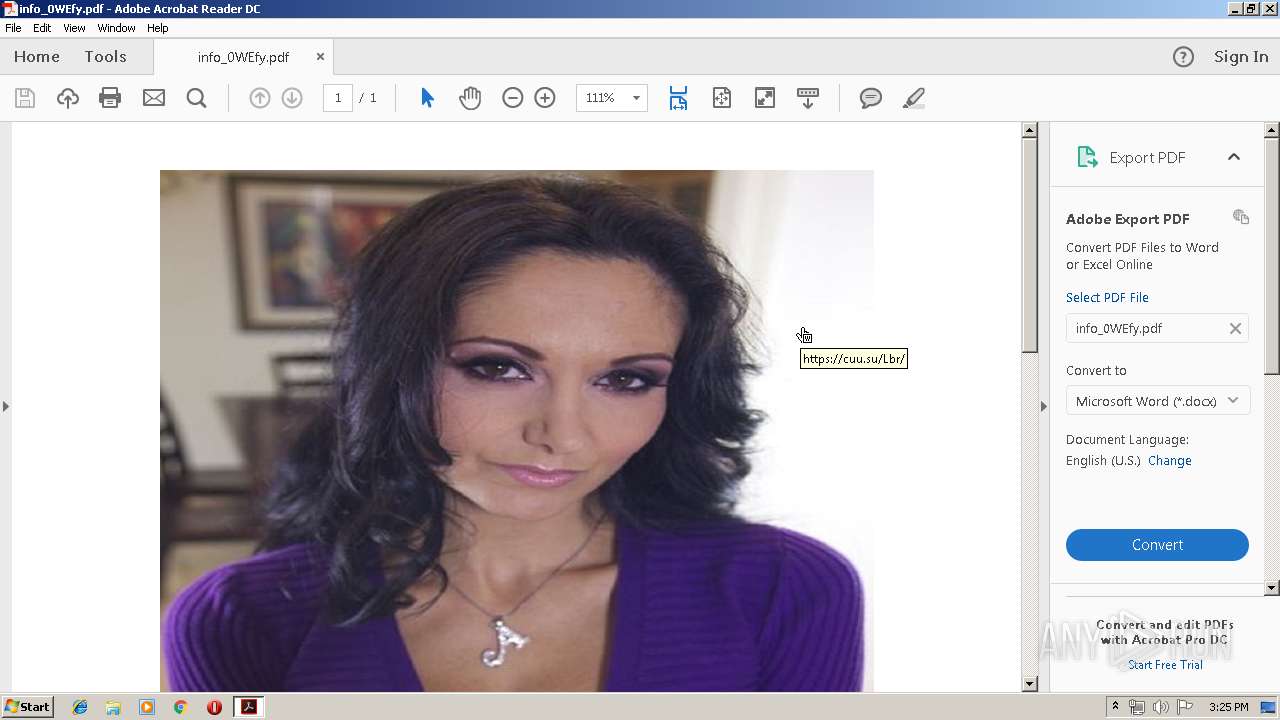Go to previous page arrow

259,98
